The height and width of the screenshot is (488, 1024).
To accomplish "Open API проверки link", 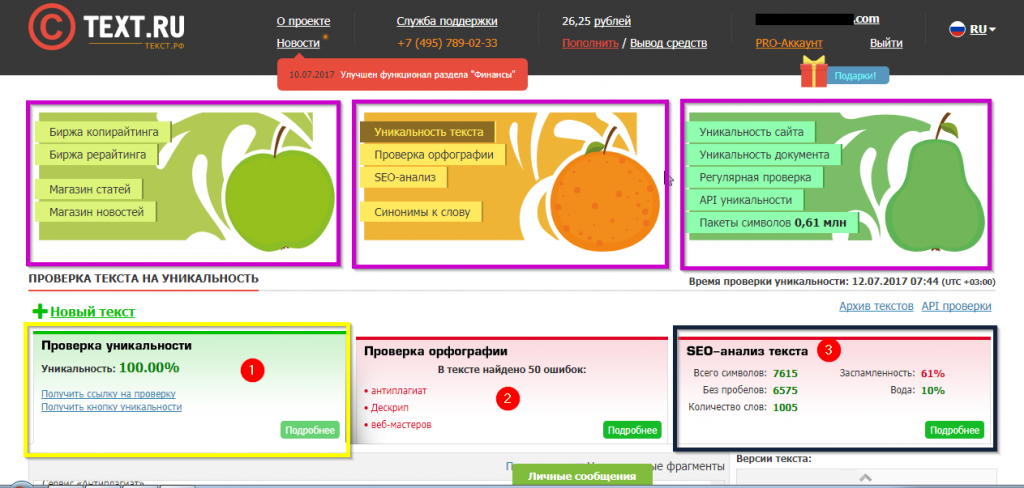I will (956, 306).
